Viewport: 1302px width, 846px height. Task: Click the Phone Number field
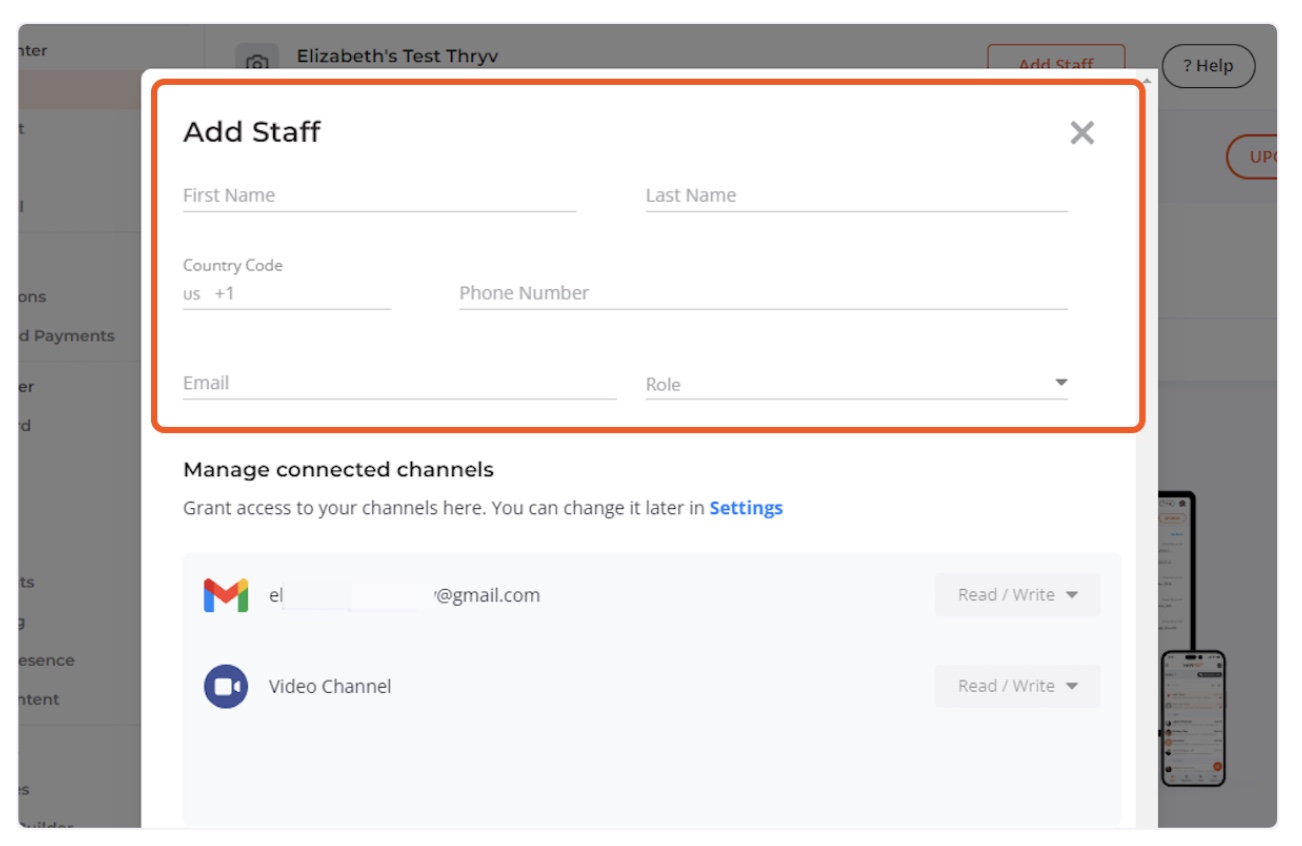(x=763, y=293)
